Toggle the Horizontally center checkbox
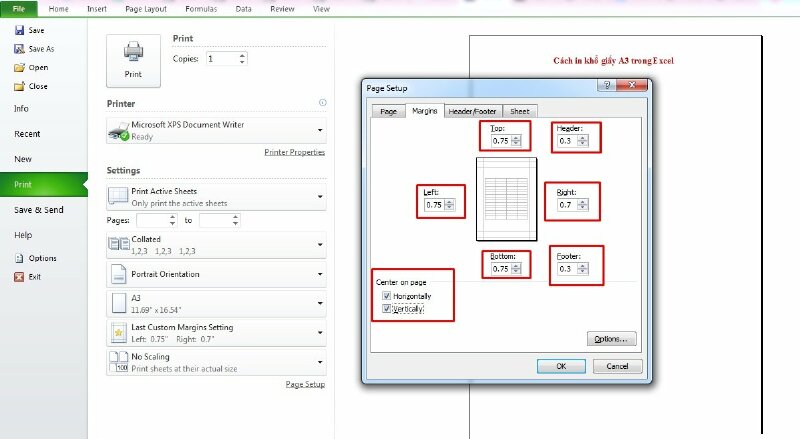The height and width of the screenshot is (439, 800). pos(387,296)
